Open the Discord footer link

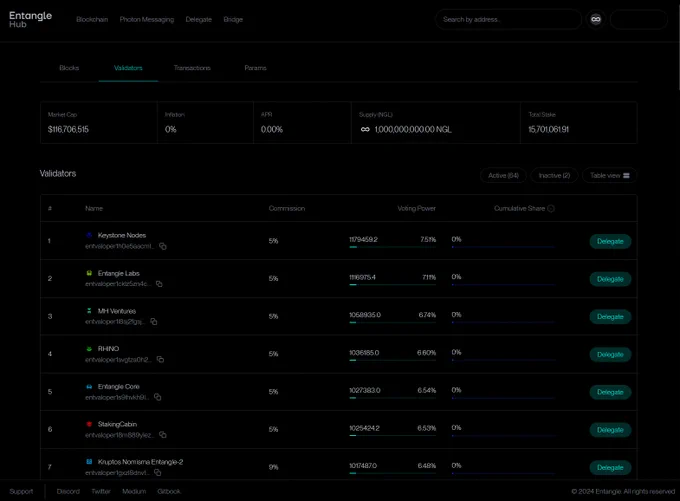coord(68,491)
